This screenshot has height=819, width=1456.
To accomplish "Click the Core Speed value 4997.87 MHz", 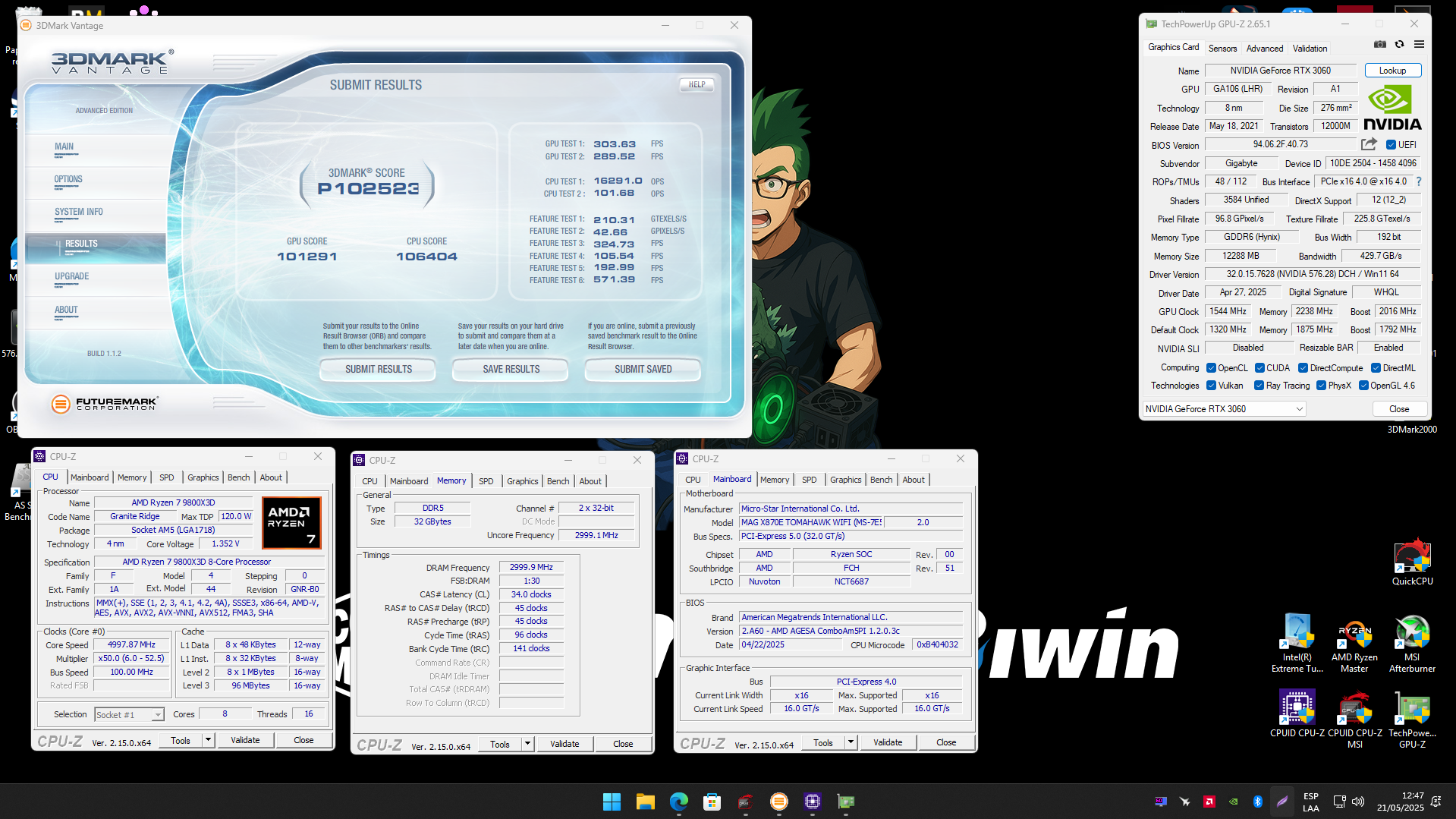I will click(131, 645).
